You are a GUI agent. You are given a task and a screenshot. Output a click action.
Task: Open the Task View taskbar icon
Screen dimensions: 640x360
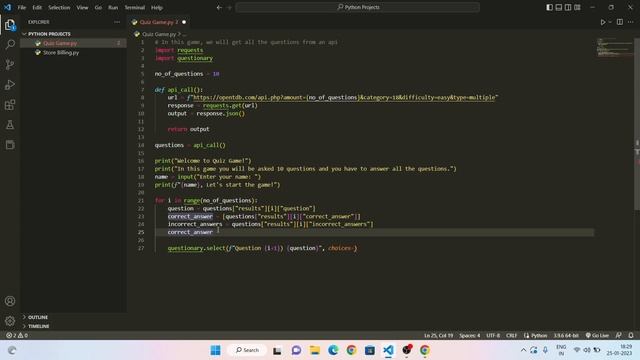[x=277, y=350]
